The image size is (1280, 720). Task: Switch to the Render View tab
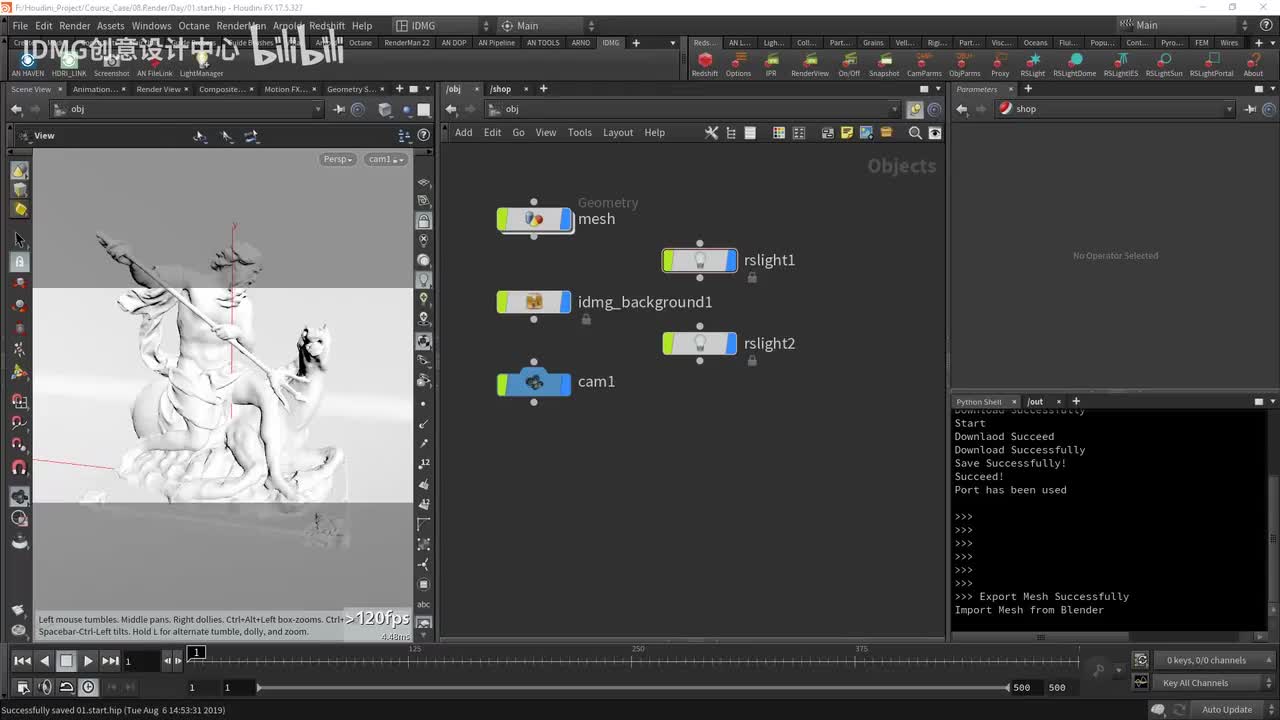point(158,89)
